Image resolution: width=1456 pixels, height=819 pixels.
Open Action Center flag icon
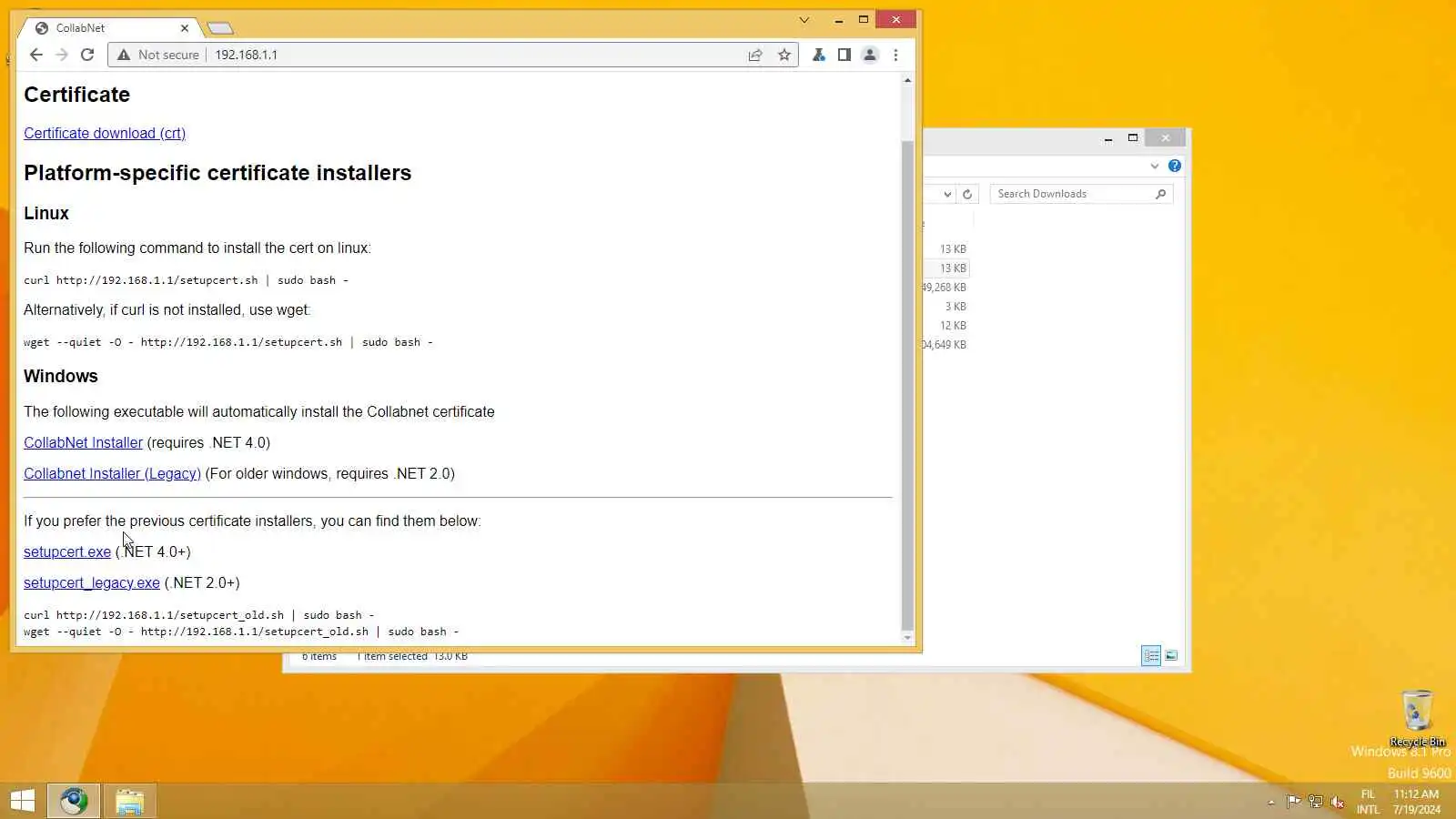pyautogui.click(x=1293, y=802)
